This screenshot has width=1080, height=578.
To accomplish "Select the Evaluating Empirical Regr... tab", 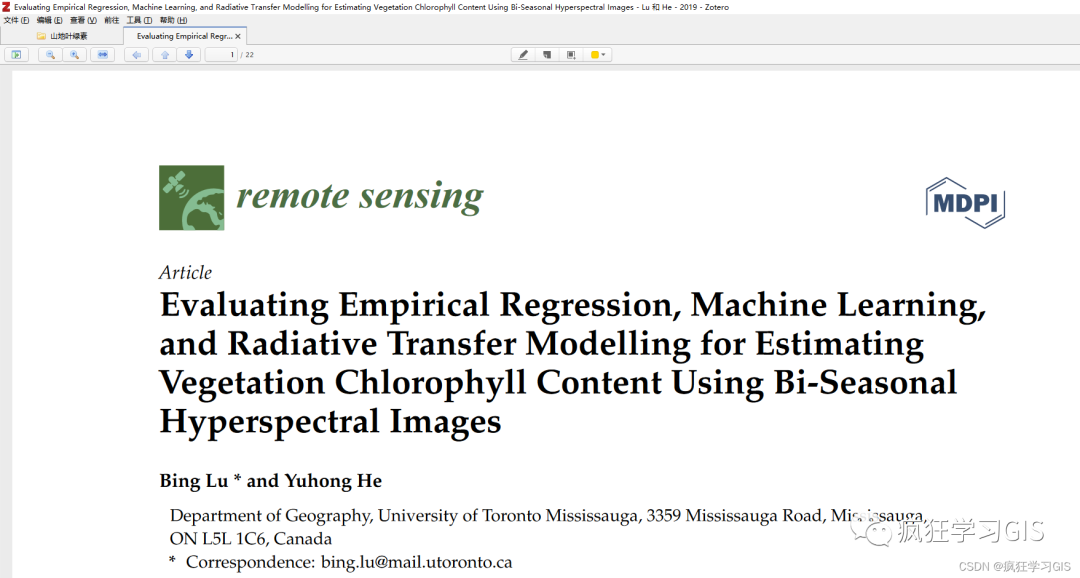I will click(183, 36).
